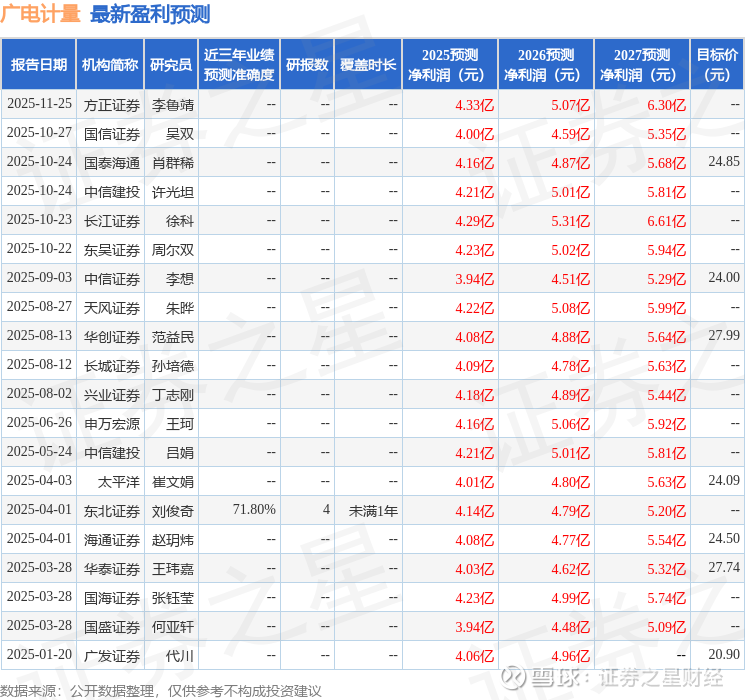Viewport: 745px width, 700px height.
Task: Click 东吴证券 institution name
Action: [112, 250]
